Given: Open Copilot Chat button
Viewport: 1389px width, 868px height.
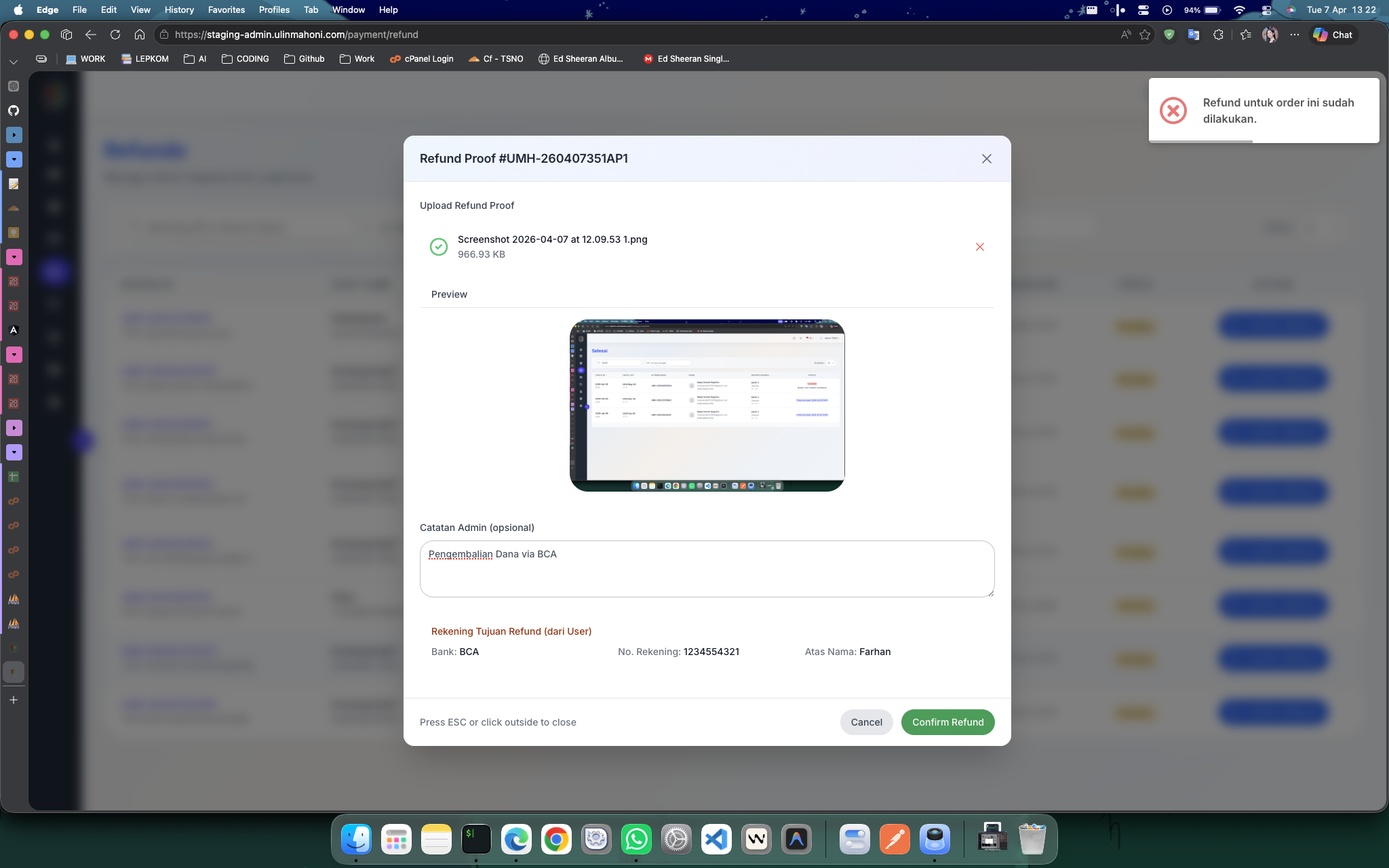Looking at the screenshot, I should click(x=1333, y=35).
